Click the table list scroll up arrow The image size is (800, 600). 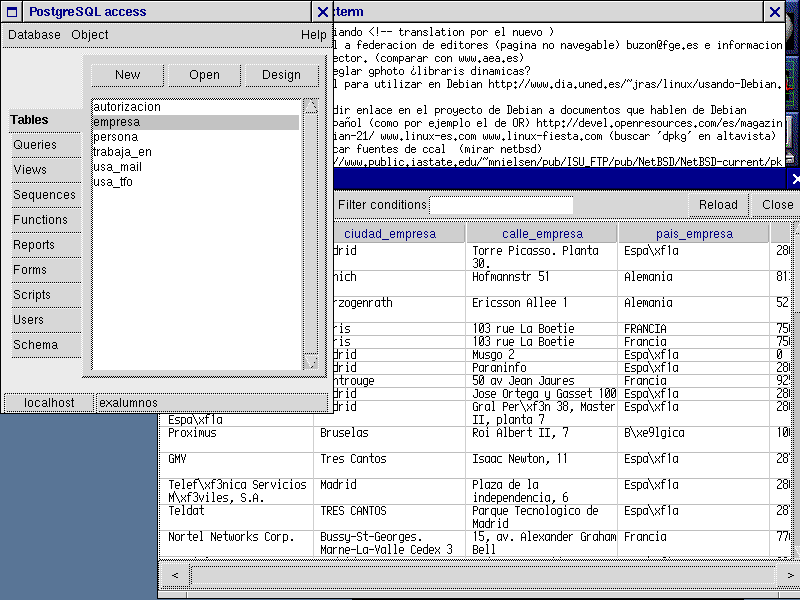[x=311, y=106]
